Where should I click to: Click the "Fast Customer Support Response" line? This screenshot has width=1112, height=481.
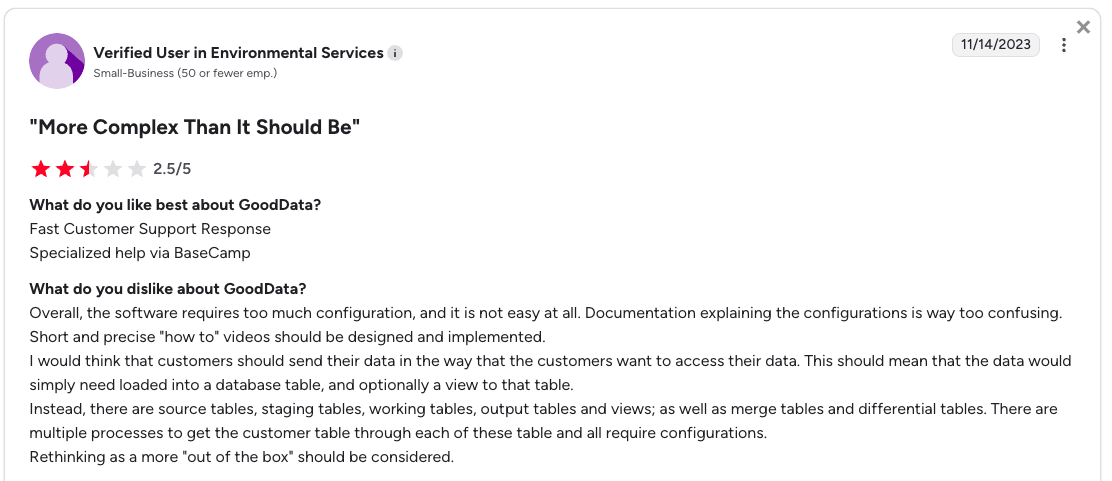coord(150,229)
